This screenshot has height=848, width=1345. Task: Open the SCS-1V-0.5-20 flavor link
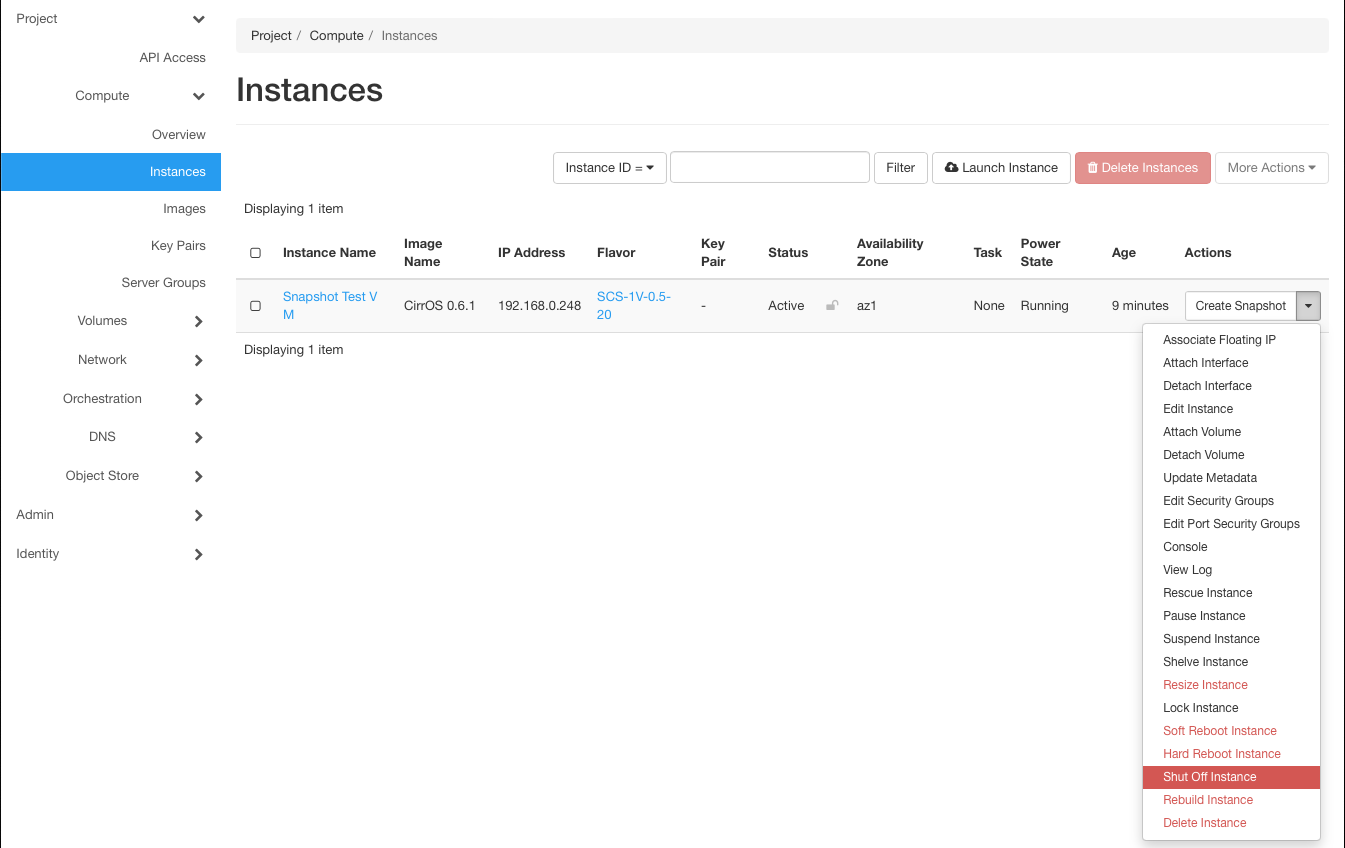click(634, 306)
